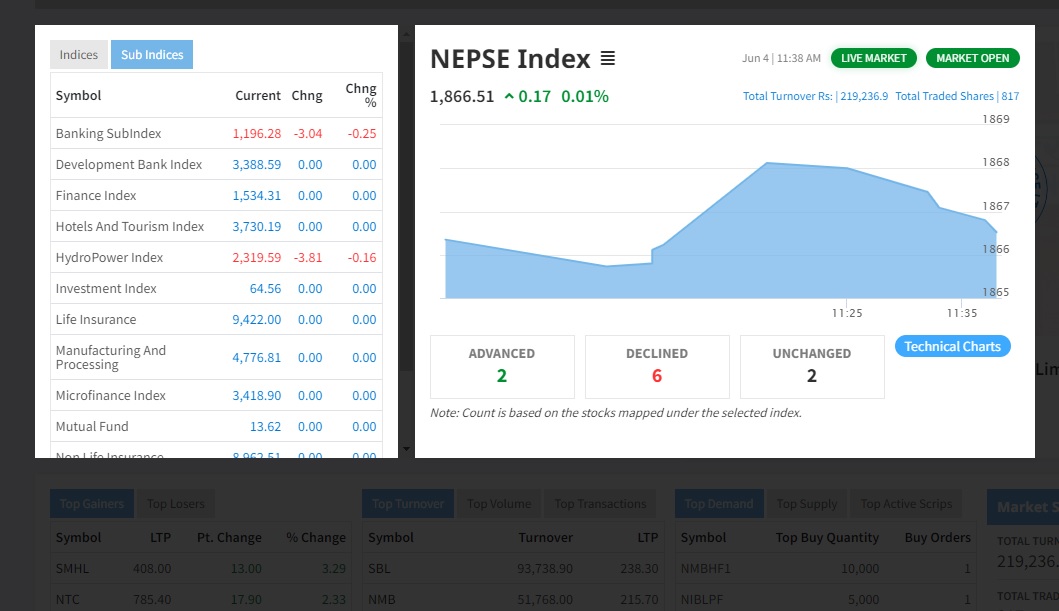Screen dimensions: 1059x611
Task: Click the LIVE MARKET badge
Action: [873, 58]
